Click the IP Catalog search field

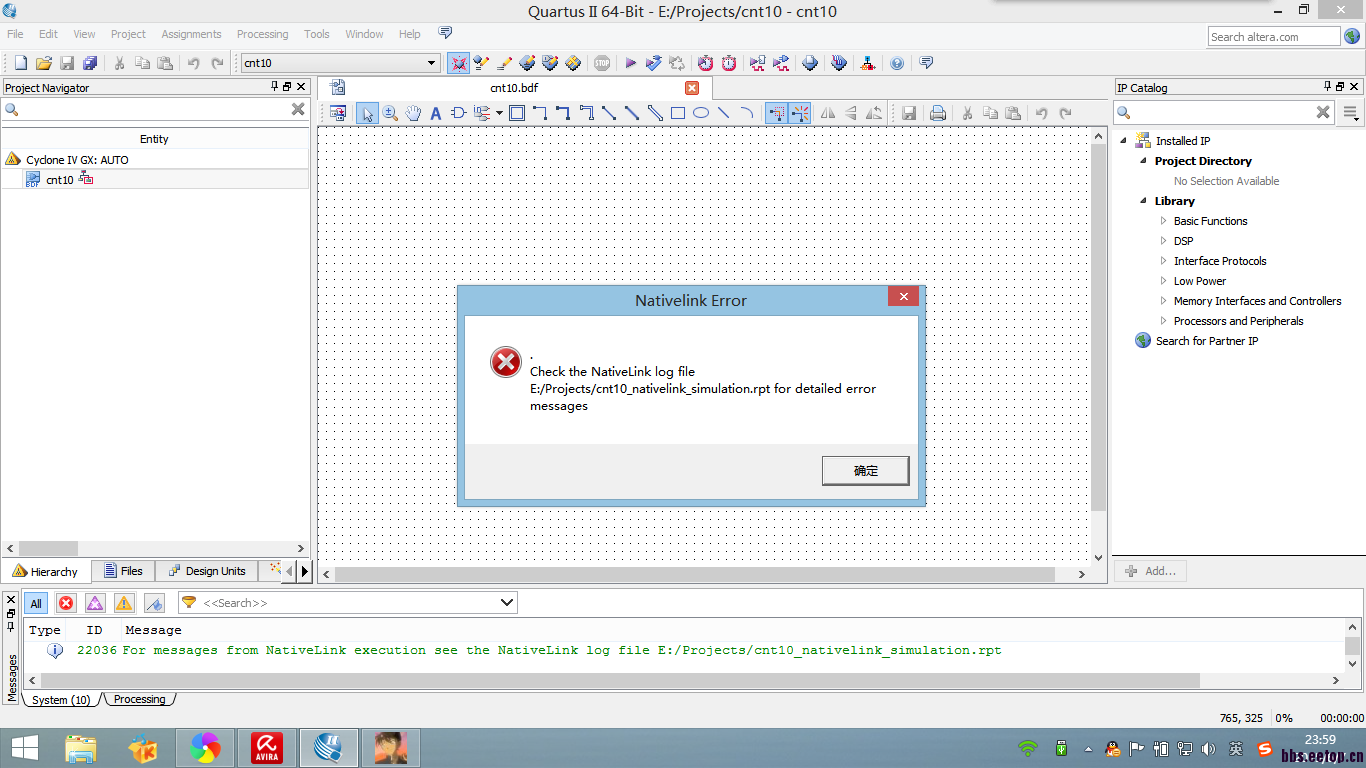point(1223,112)
